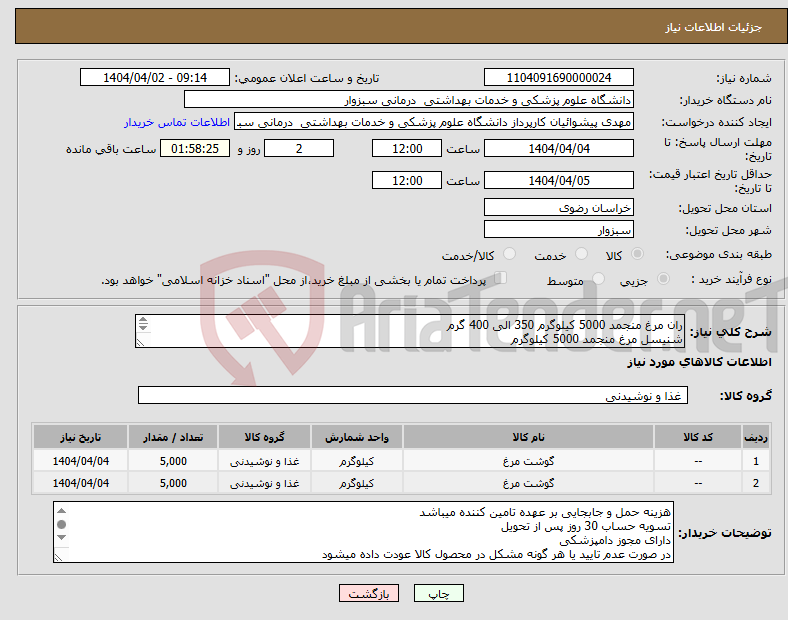Click گوشت مرغ in row 1

528,461
